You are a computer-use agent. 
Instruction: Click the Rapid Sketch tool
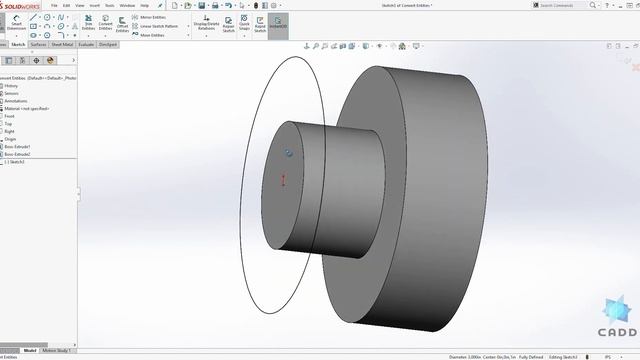coord(260,24)
